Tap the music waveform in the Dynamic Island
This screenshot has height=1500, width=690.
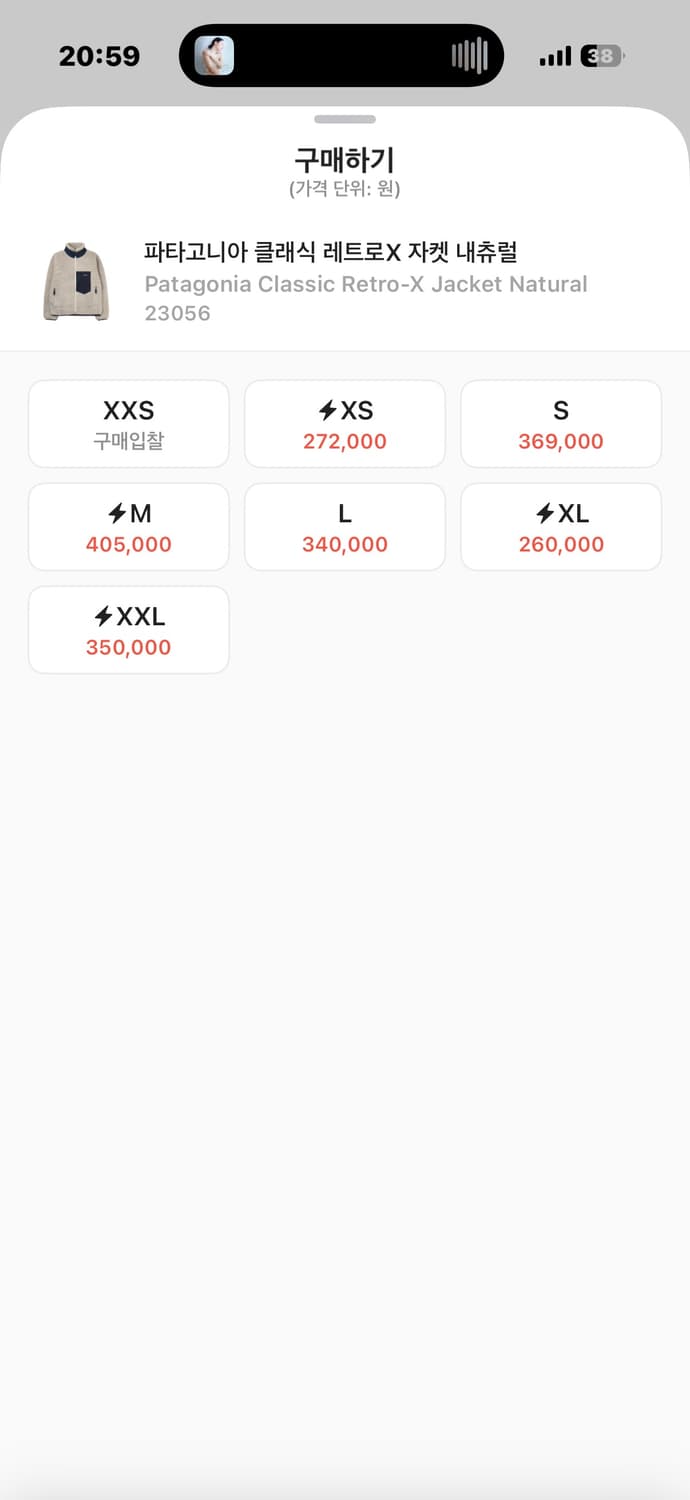(468, 55)
